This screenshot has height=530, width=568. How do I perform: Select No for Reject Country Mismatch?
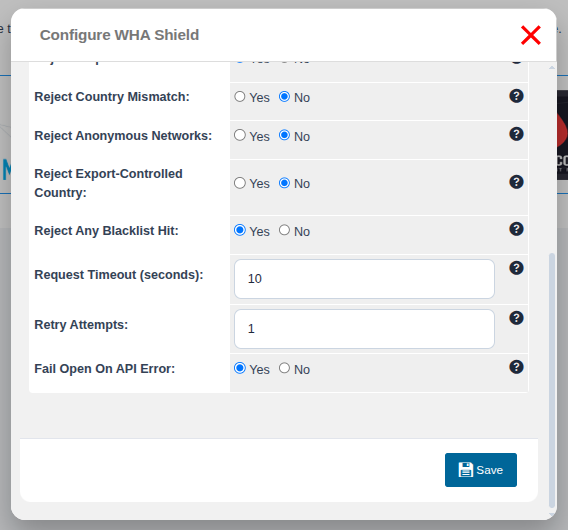pyautogui.click(x=284, y=97)
